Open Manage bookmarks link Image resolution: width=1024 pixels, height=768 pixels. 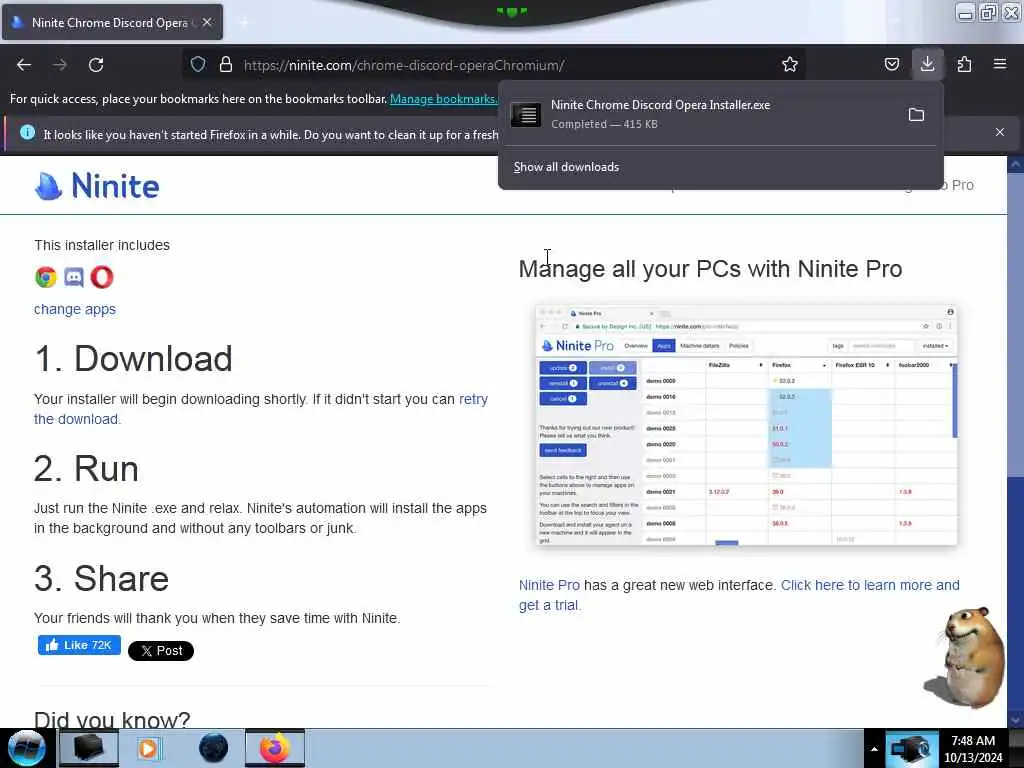coord(443,99)
